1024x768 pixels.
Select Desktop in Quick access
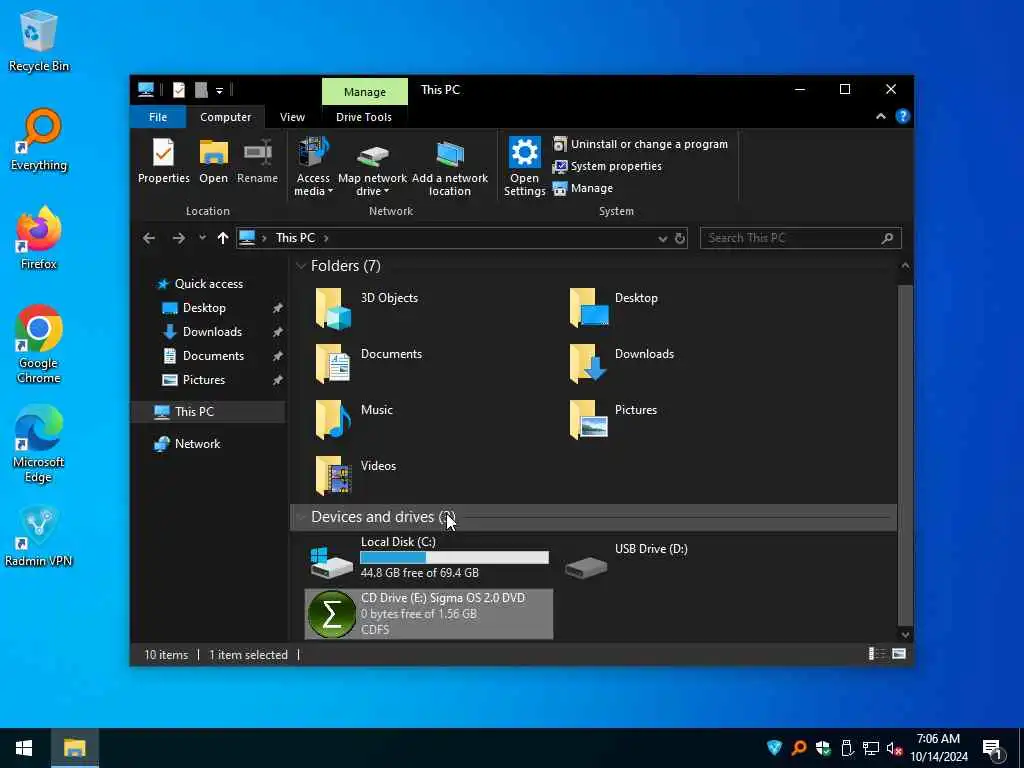point(204,308)
